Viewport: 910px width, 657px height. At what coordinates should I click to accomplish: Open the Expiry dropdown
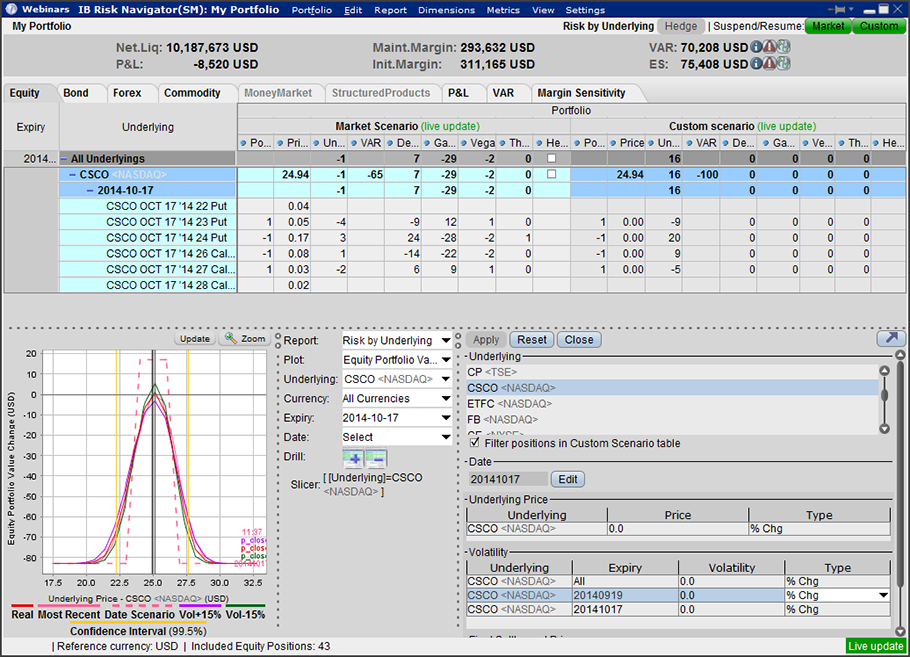coord(446,418)
